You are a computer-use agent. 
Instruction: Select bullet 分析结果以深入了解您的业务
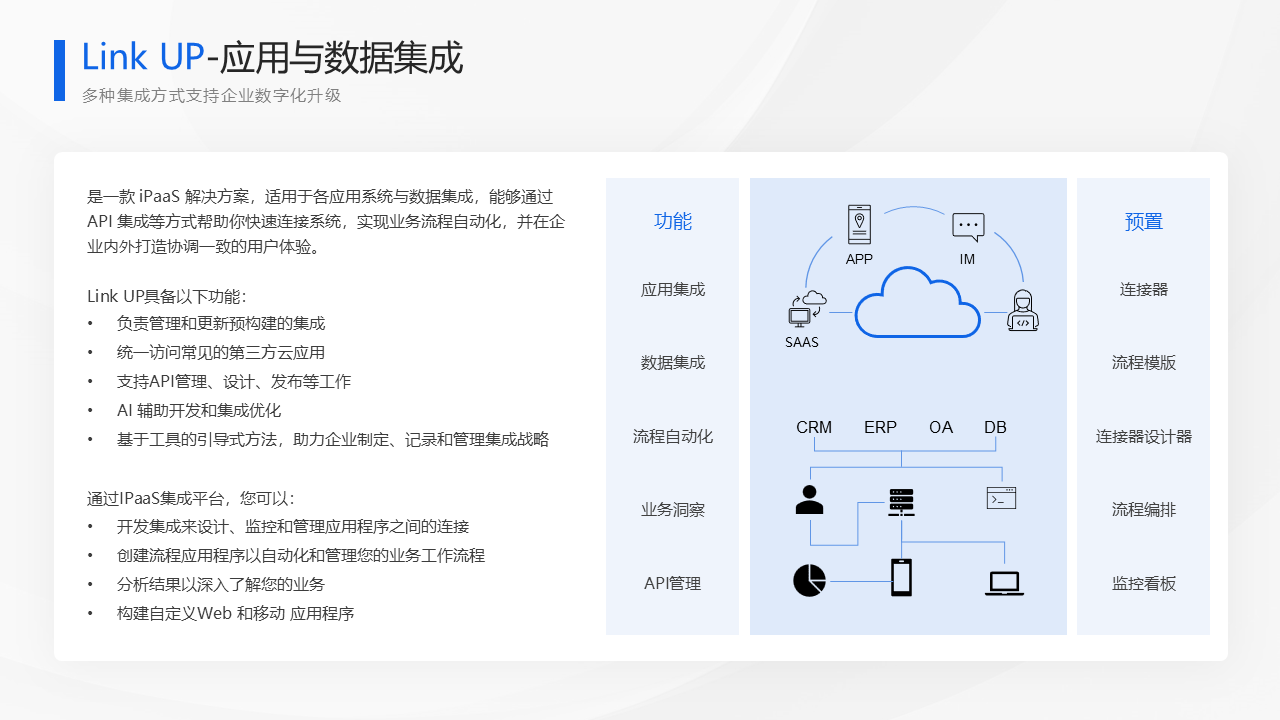(x=221, y=585)
